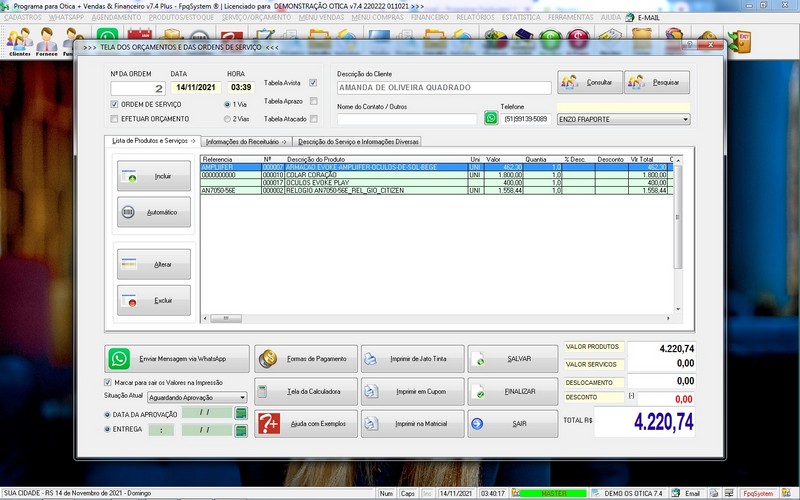Click product list scroll-down arrow

tap(678, 309)
